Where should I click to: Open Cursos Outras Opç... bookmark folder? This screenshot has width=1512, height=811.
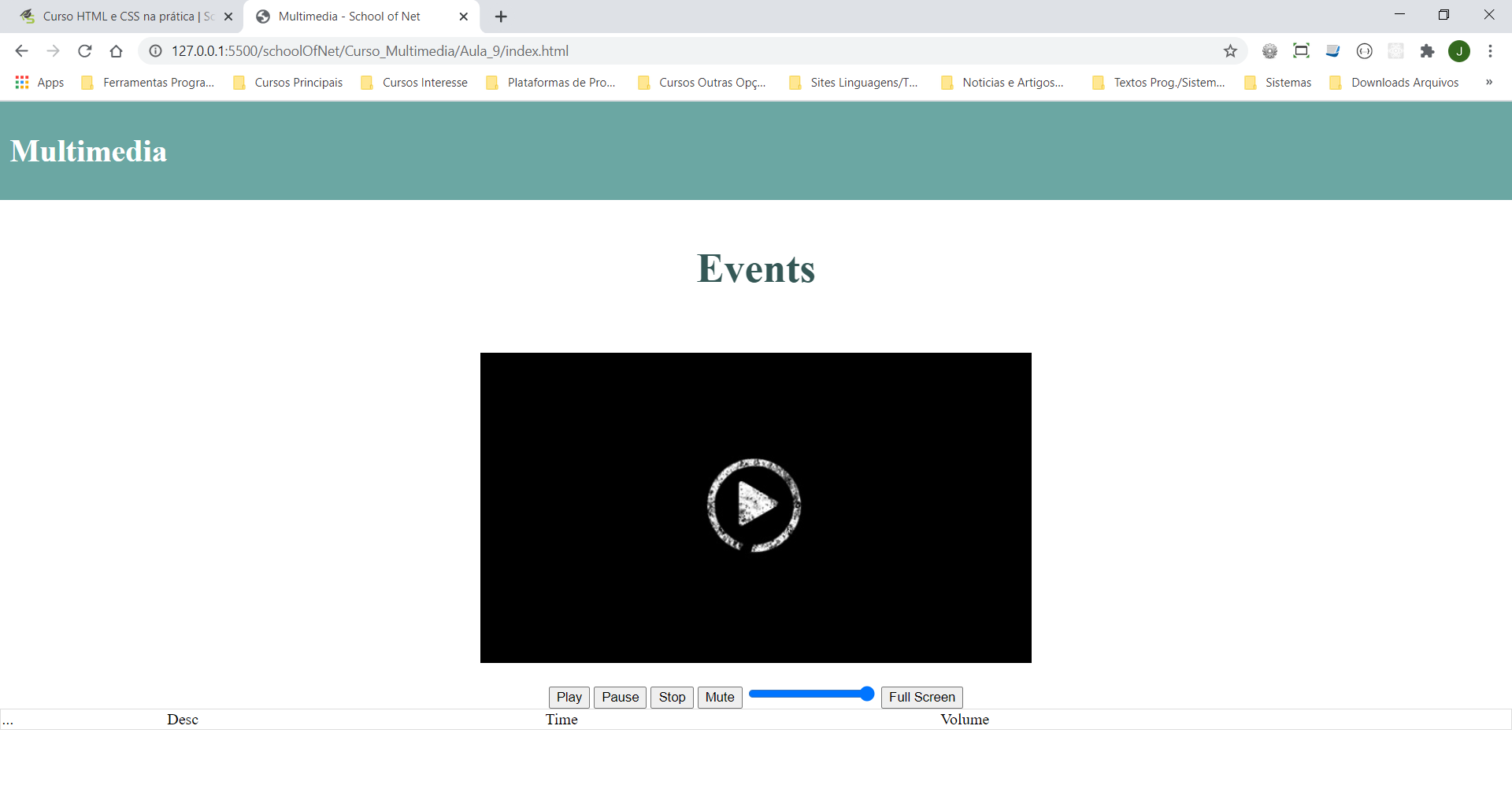(x=702, y=83)
